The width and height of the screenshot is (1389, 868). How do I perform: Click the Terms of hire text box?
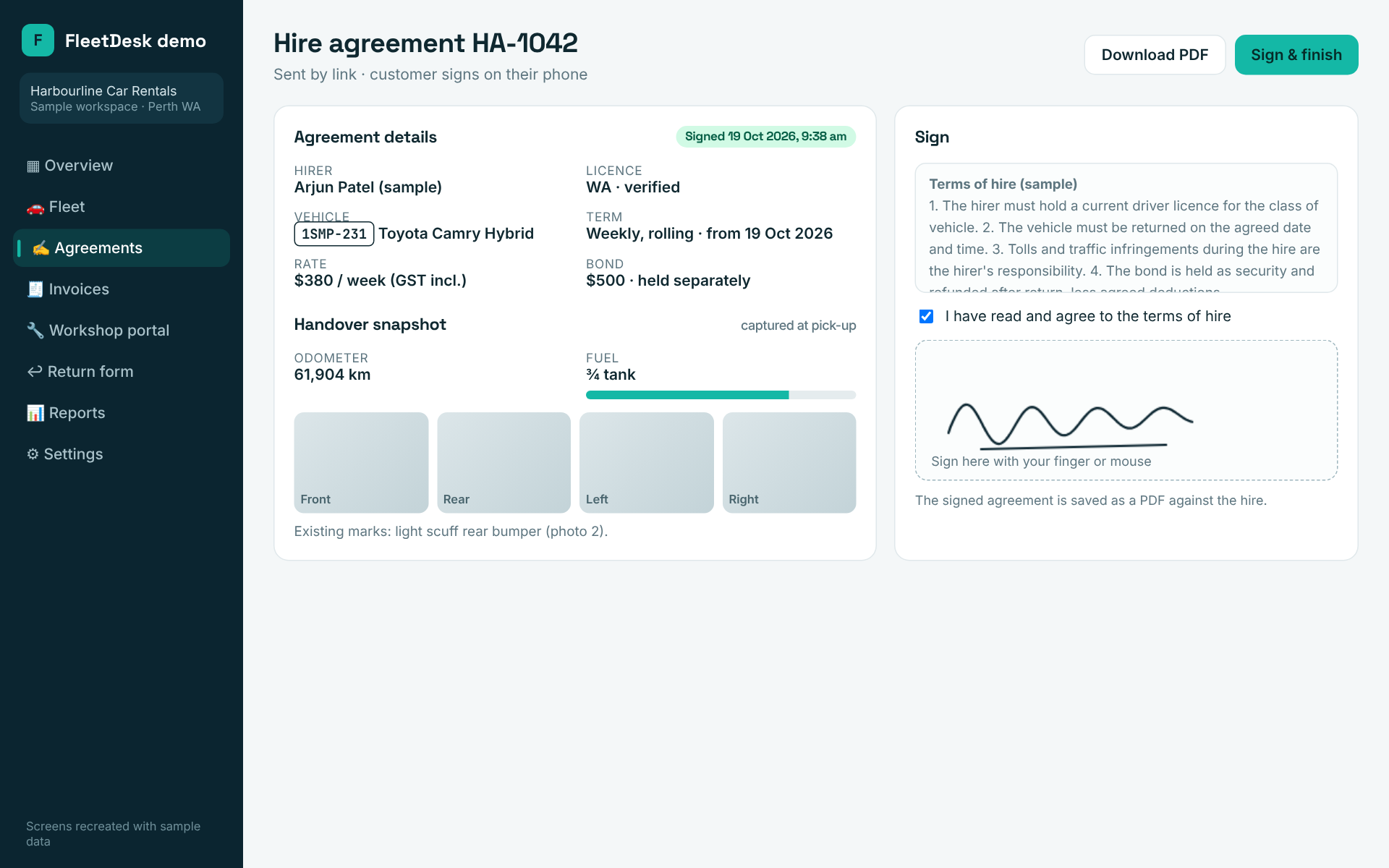1126,228
